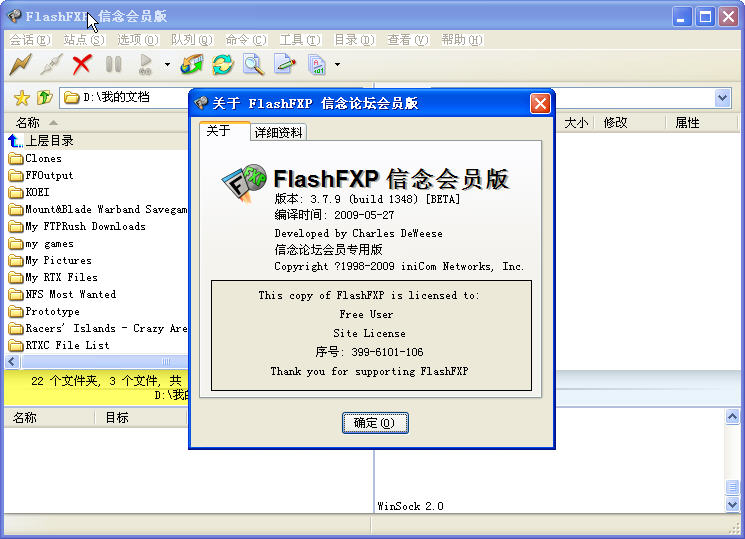Click the red X Abort icon
Screen dimensions: 745x539
82,65
